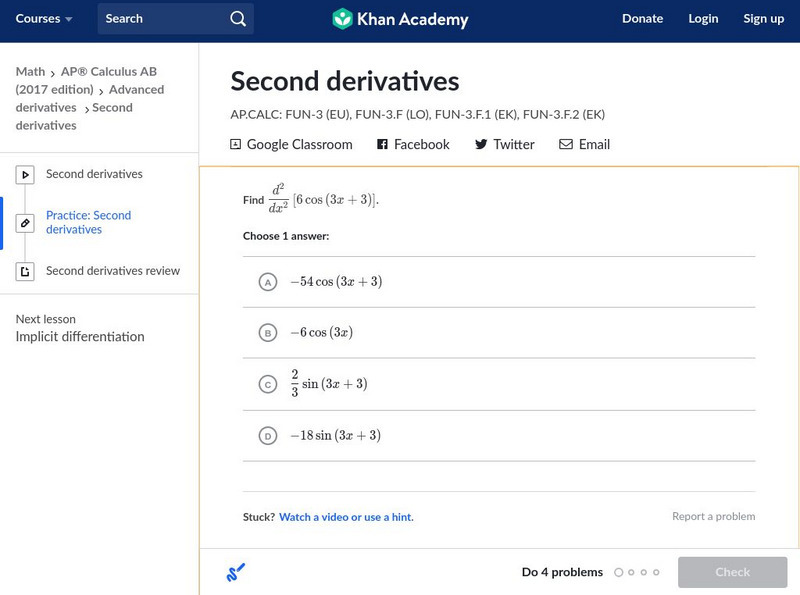
Task: Click the Email share text
Action: pyautogui.click(x=594, y=144)
